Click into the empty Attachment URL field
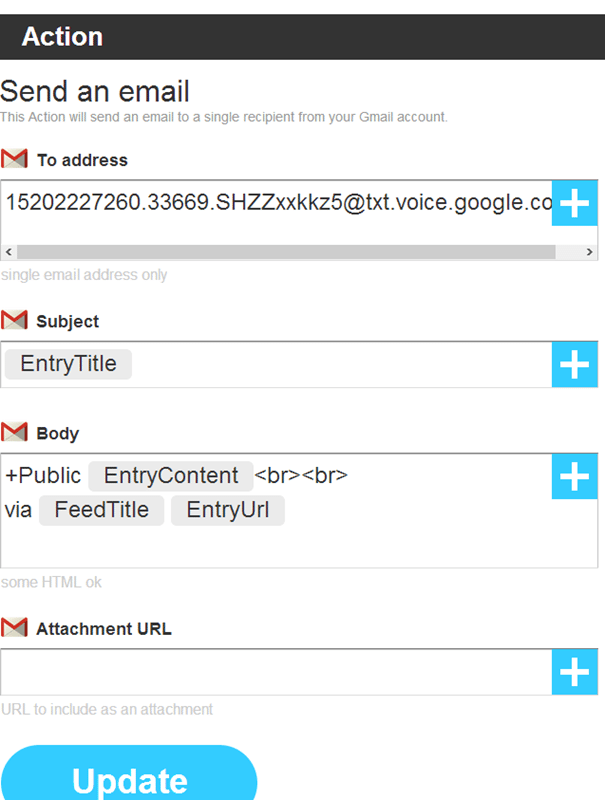The width and height of the screenshot is (605, 800). pyautogui.click(x=276, y=672)
